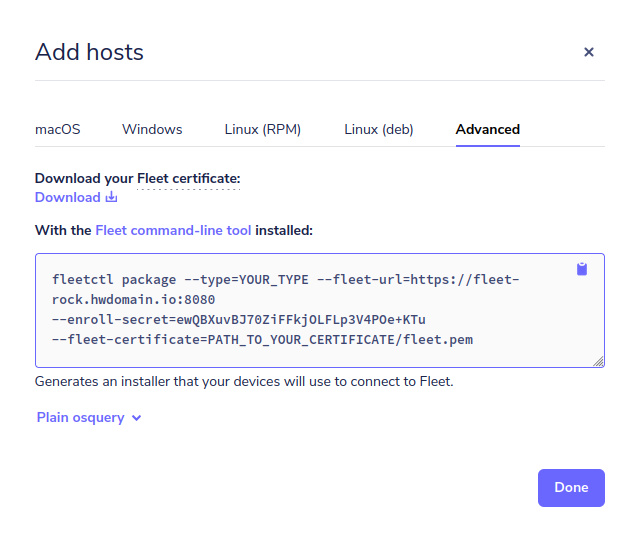
Task: Click the Download certificate link
Action: (x=68, y=197)
